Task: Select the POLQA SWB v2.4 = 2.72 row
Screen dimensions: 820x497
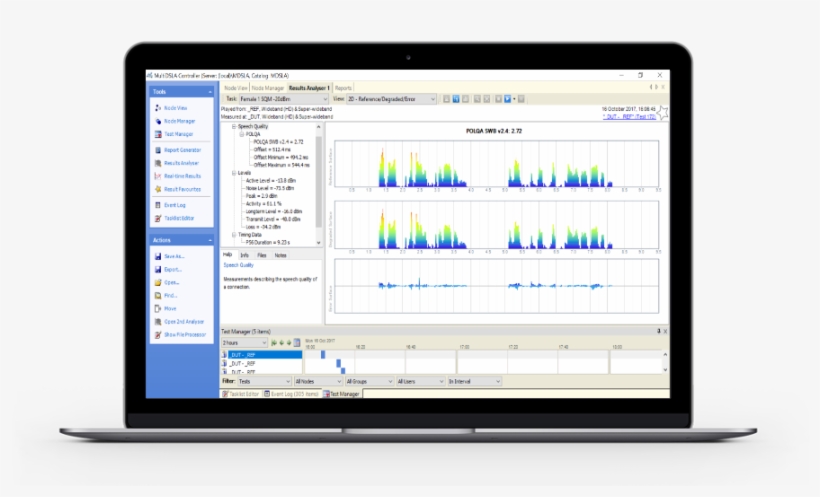Action: [x=278, y=142]
